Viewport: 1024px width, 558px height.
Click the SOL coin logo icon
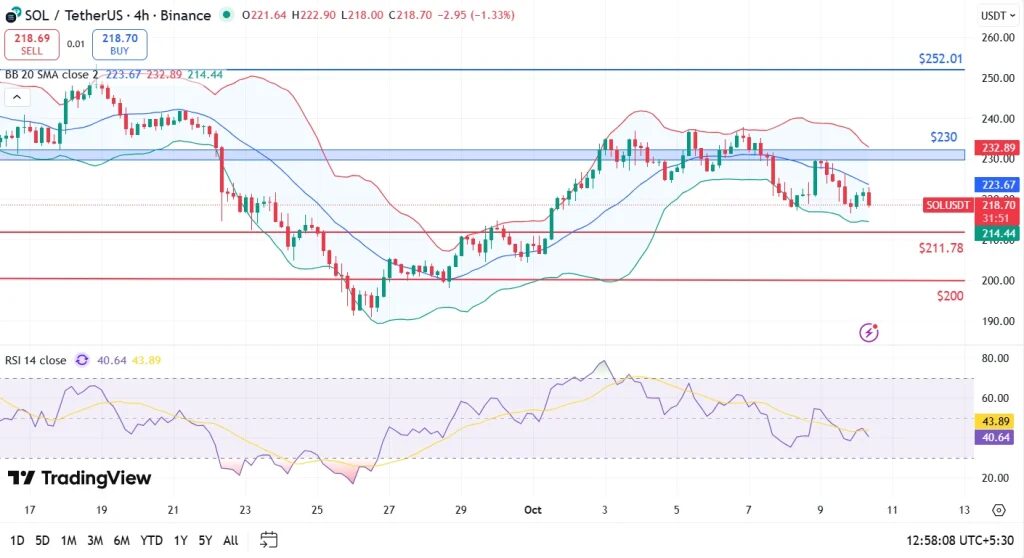click(13, 15)
